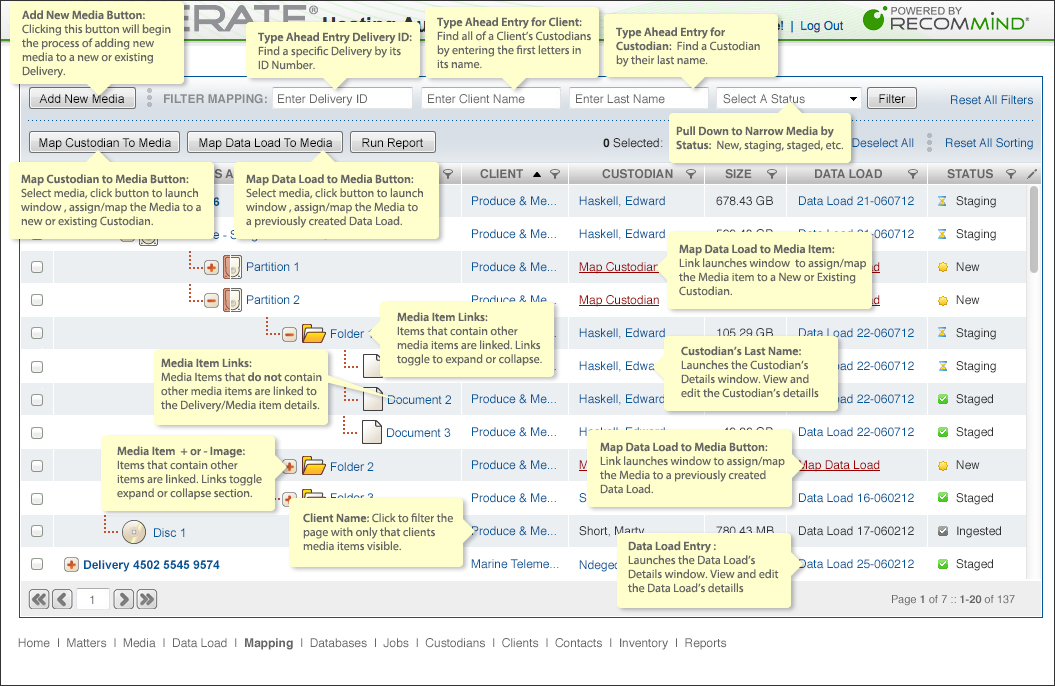Screen dimensions: 1055x686
Task: Open Data Load in the footer navigation
Action: 200,643
